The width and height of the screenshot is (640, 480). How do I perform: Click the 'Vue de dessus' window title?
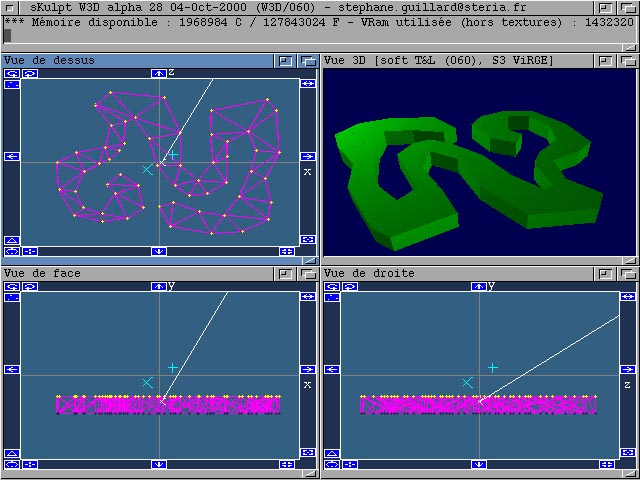pos(49,61)
